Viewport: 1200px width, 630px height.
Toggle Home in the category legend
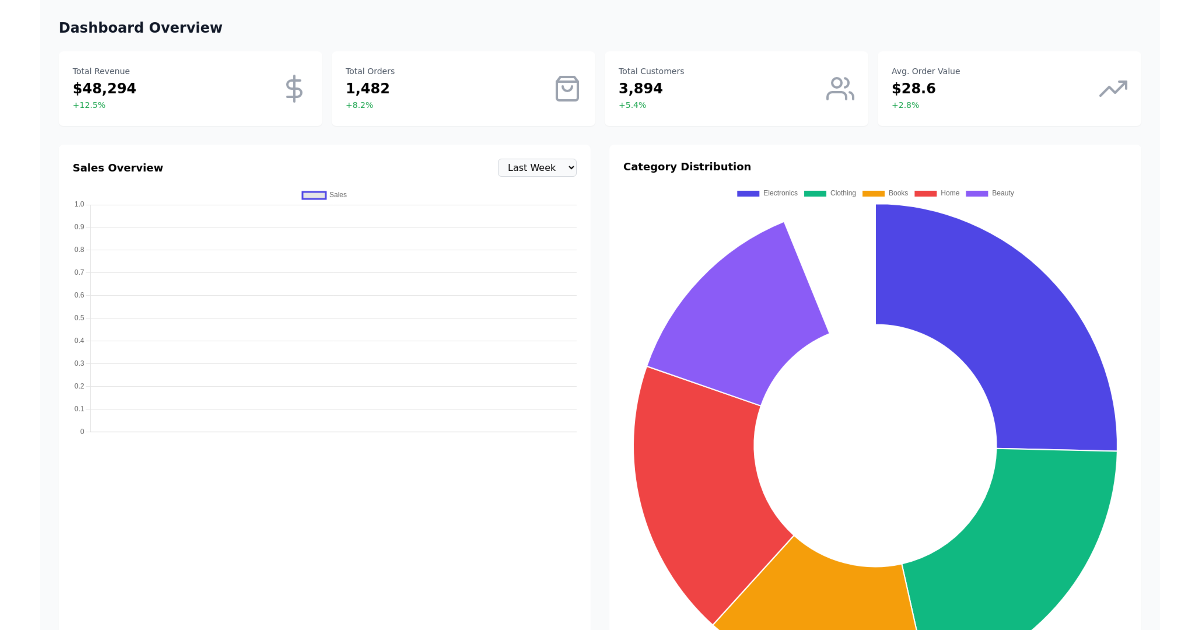(948, 192)
